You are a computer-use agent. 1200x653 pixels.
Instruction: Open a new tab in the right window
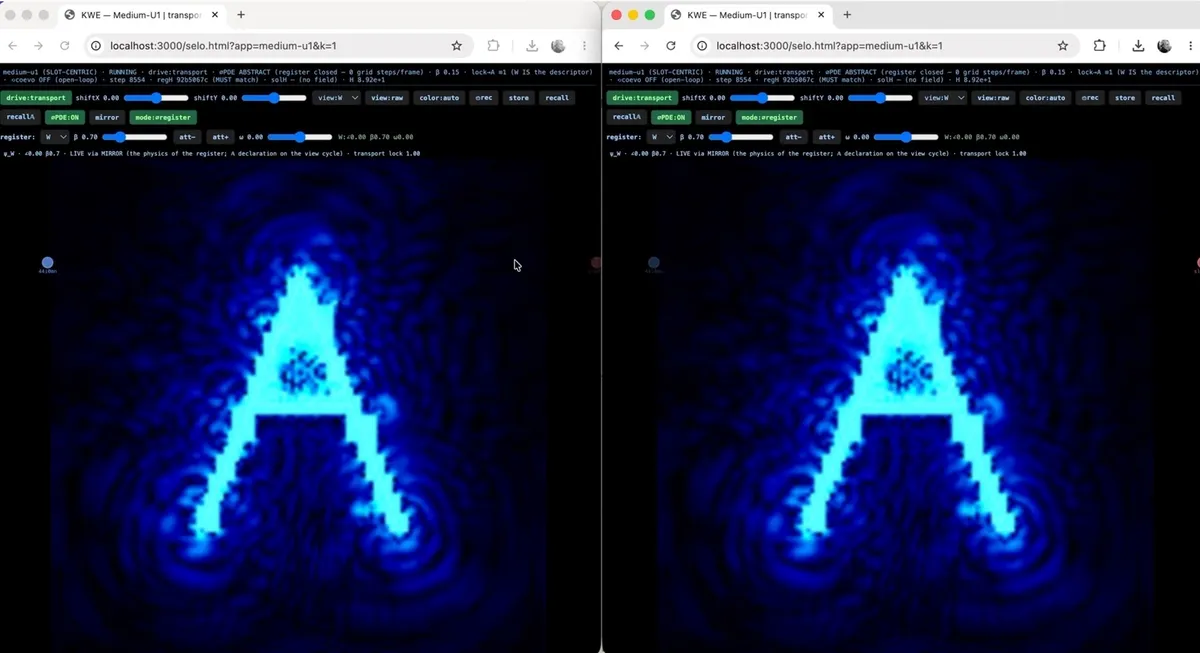pos(847,15)
